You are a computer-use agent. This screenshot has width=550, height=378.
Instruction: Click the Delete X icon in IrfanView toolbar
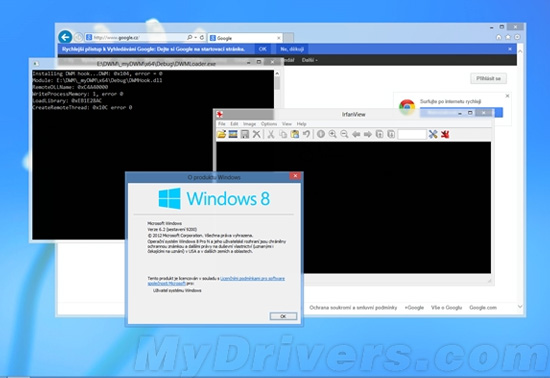pyautogui.click(x=257, y=134)
